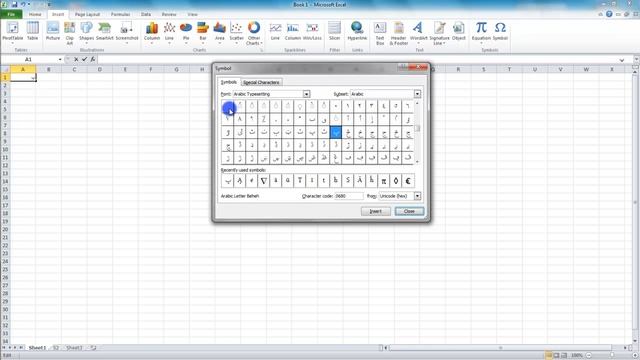The width and height of the screenshot is (640, 360).
Task: Open the Pie chart dropdown
Action: (186, 32)
